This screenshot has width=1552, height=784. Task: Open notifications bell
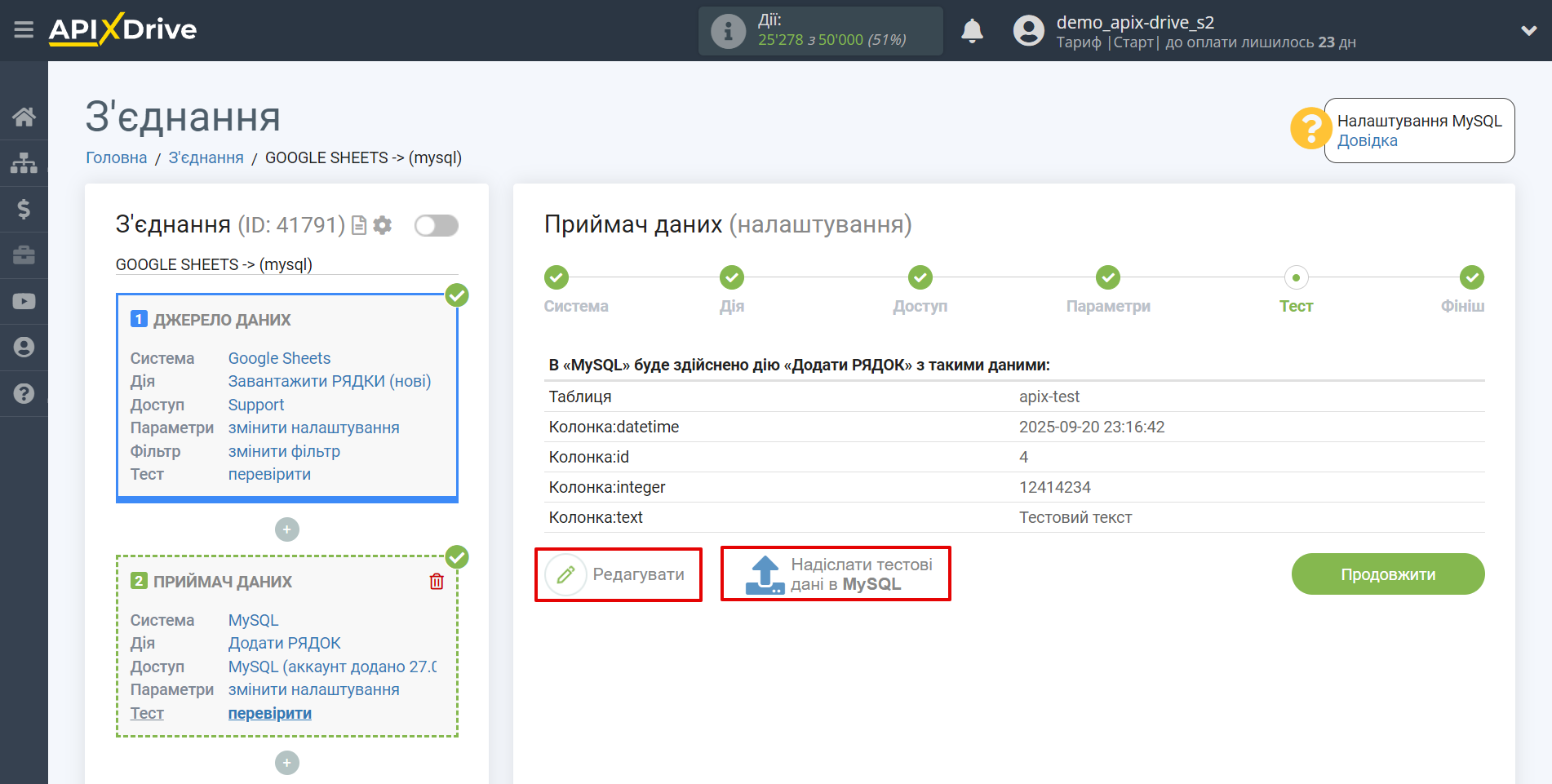[x=972, y=31]
